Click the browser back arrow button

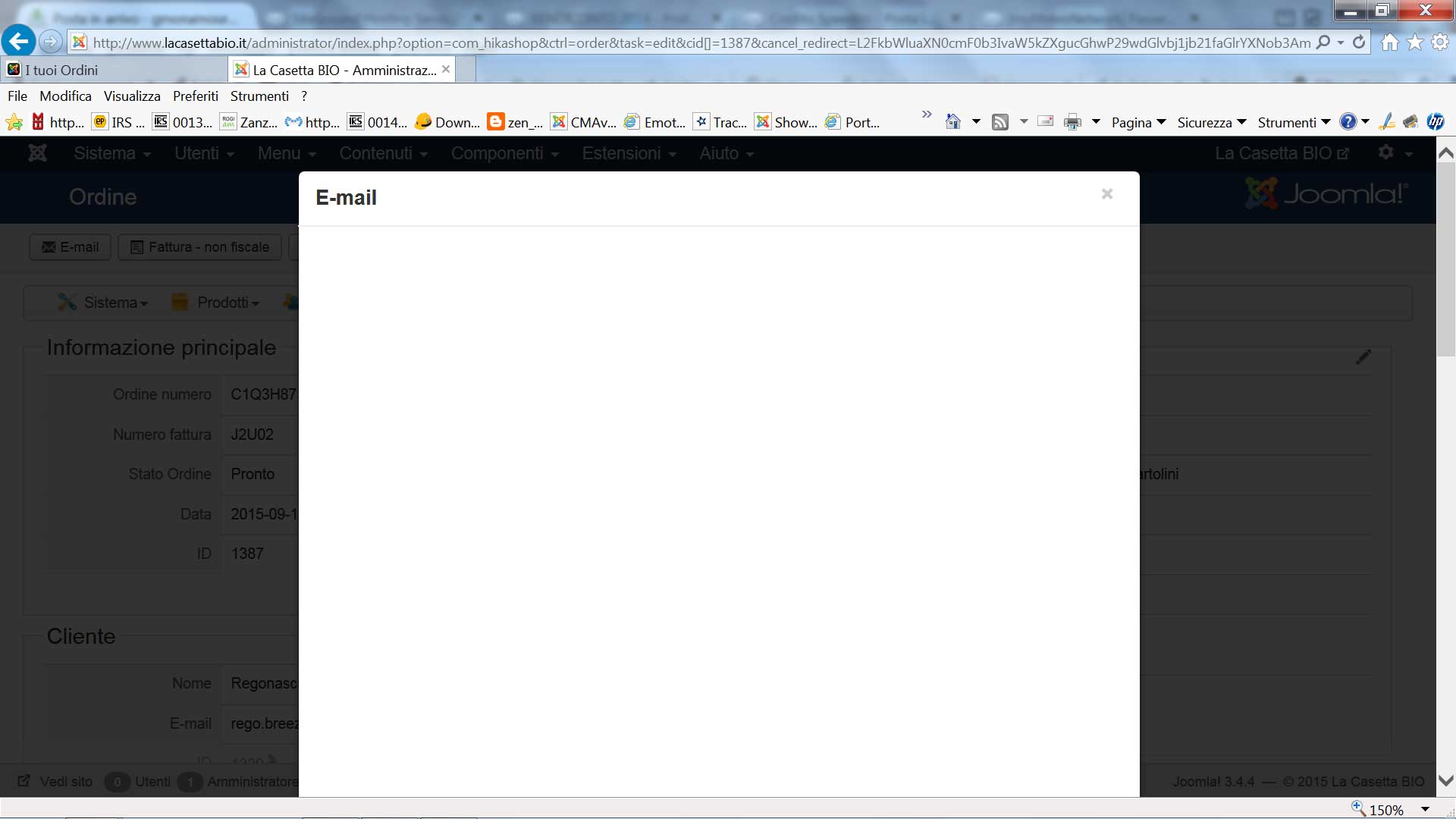tap(19, 42)
